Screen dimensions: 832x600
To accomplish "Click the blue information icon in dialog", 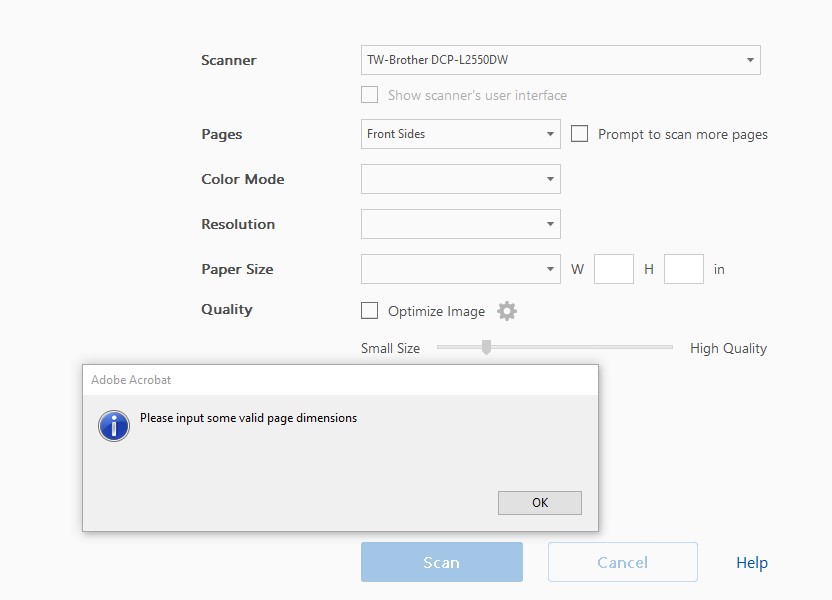I will tap(114, 425).
